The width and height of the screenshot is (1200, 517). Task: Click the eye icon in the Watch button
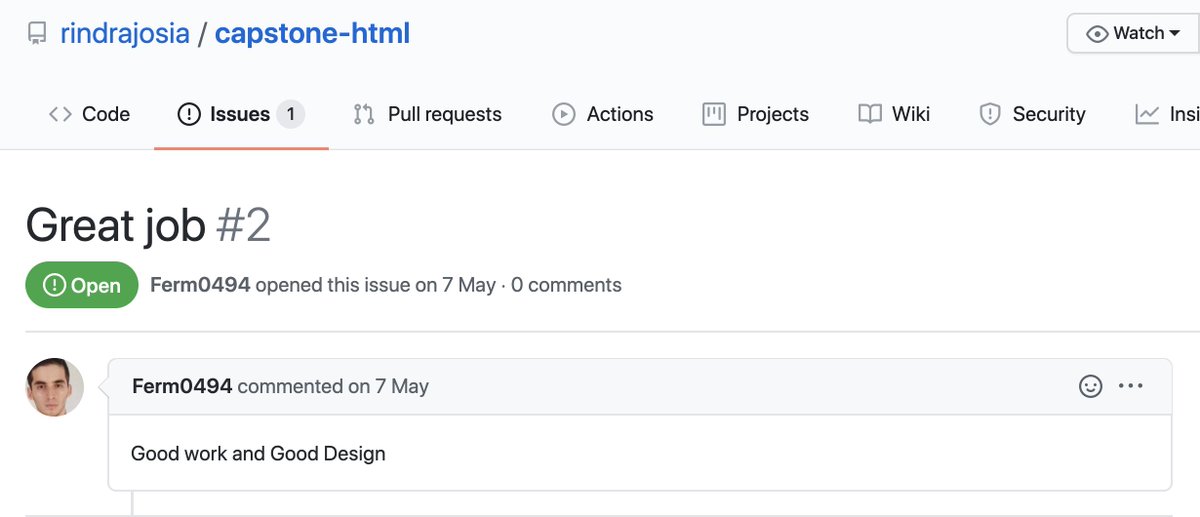[x=1097, y=34]
